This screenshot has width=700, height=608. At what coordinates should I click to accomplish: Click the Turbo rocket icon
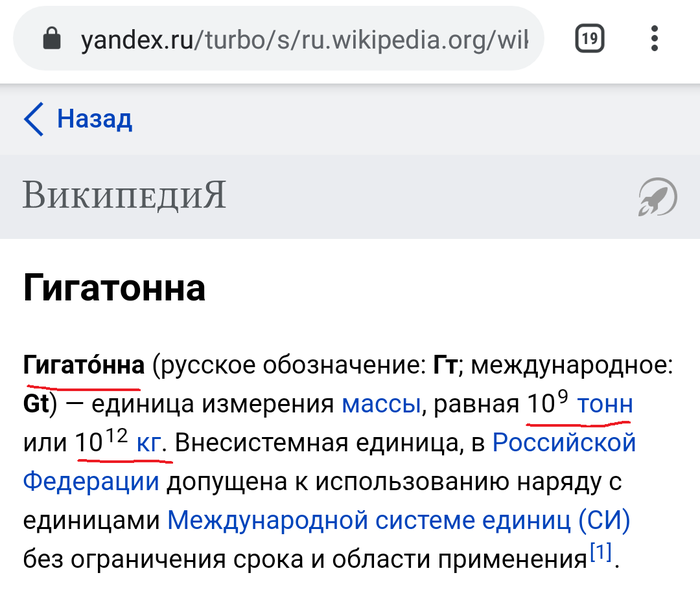point(657,197)
